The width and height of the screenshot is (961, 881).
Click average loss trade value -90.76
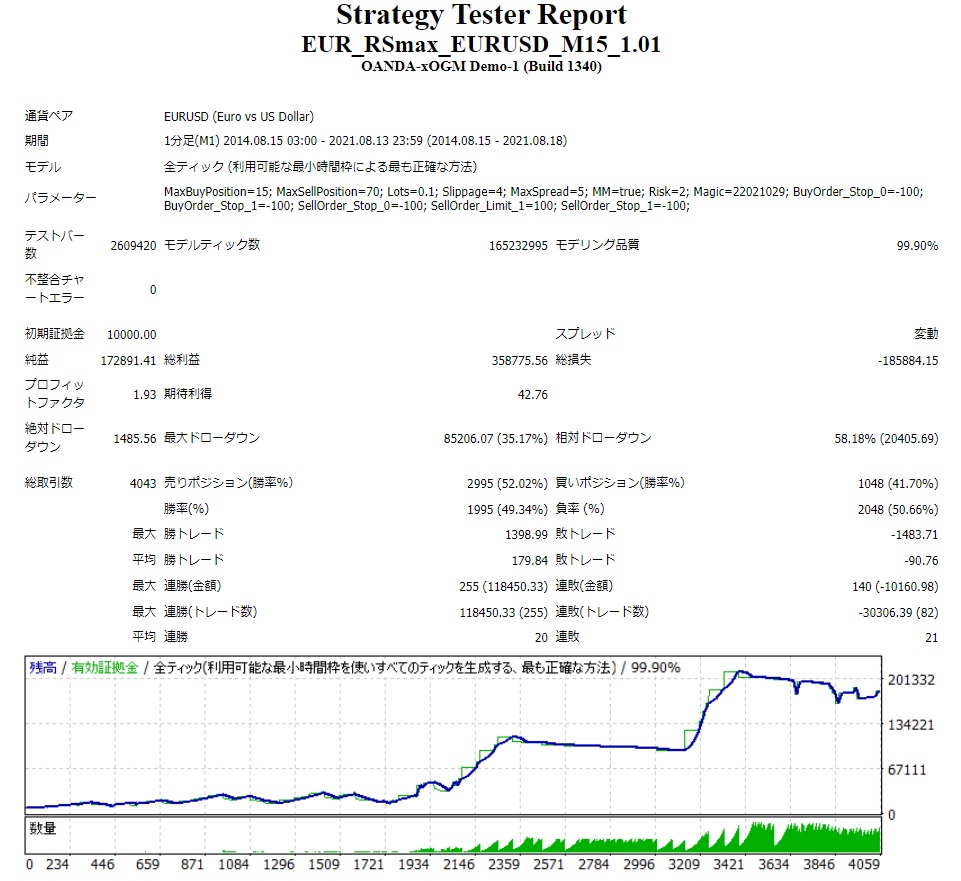[x=921, y=561]
